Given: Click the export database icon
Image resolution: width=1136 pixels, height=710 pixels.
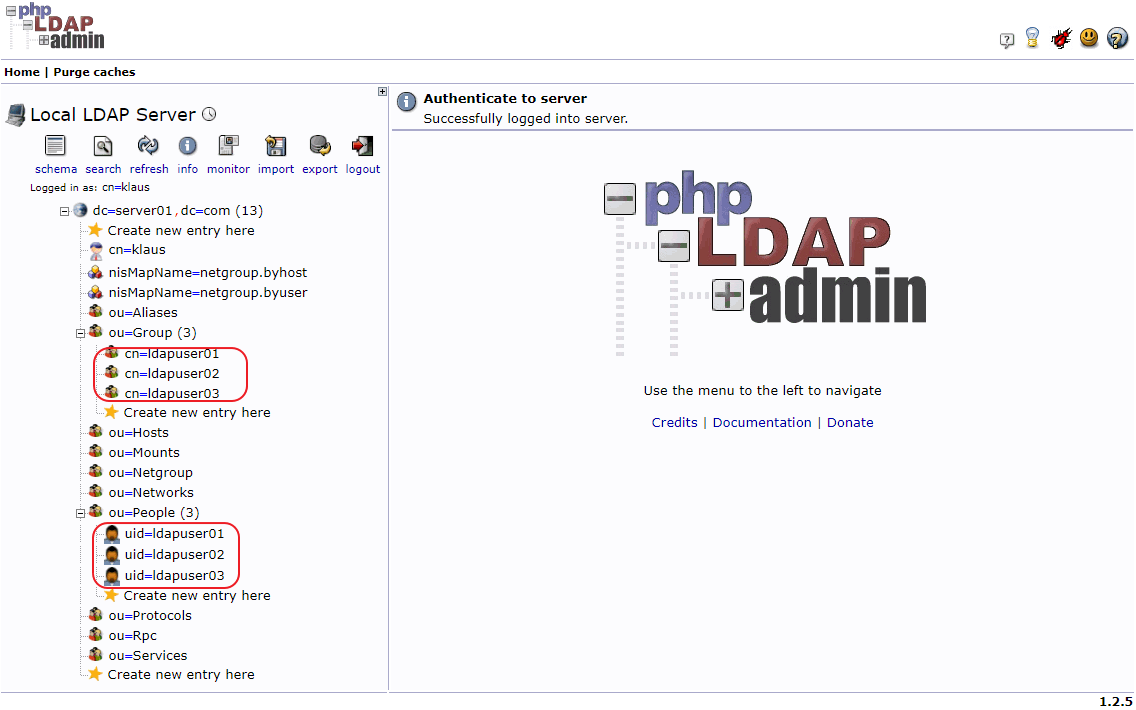Looking at the screenshot, I should 320,146.
